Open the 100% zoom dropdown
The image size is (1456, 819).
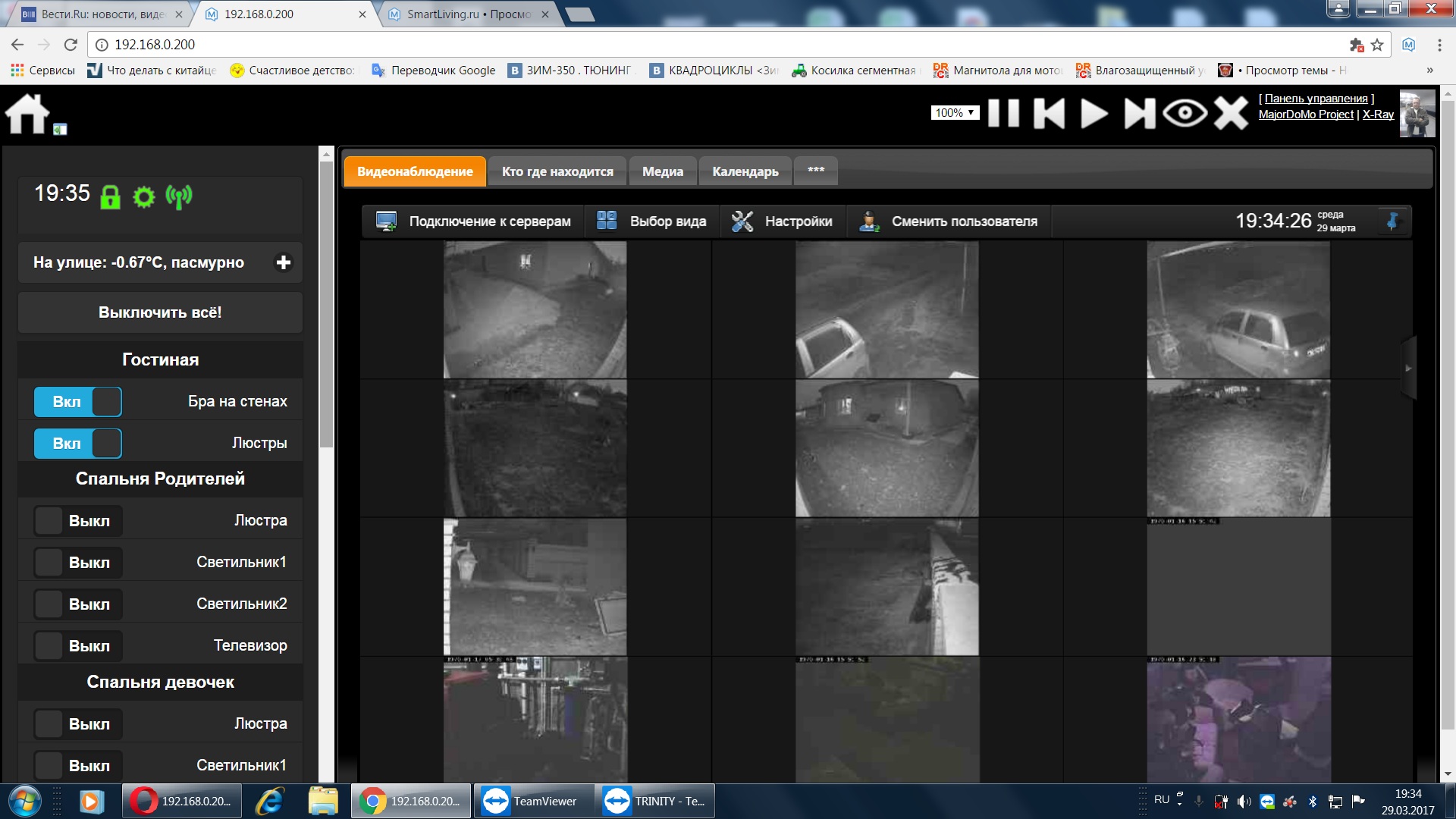[x=954, y=113]
